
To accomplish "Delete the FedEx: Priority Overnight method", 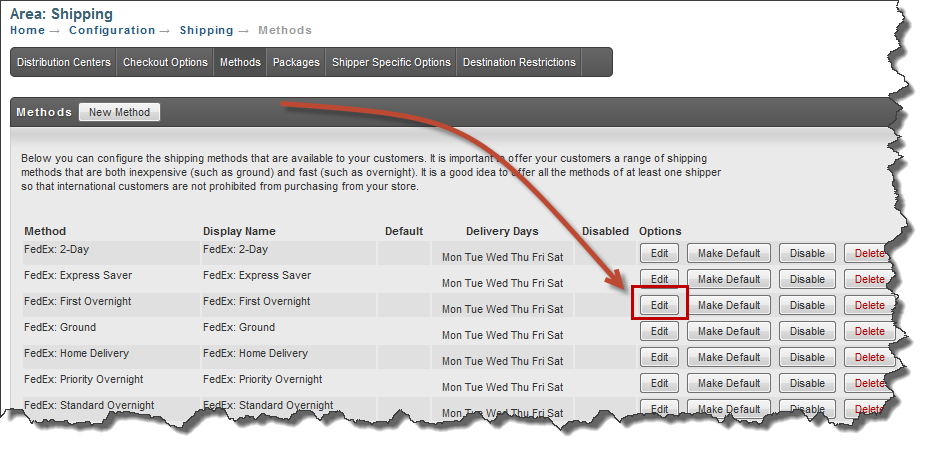I will pyautogui.click(x=869, y=384).
